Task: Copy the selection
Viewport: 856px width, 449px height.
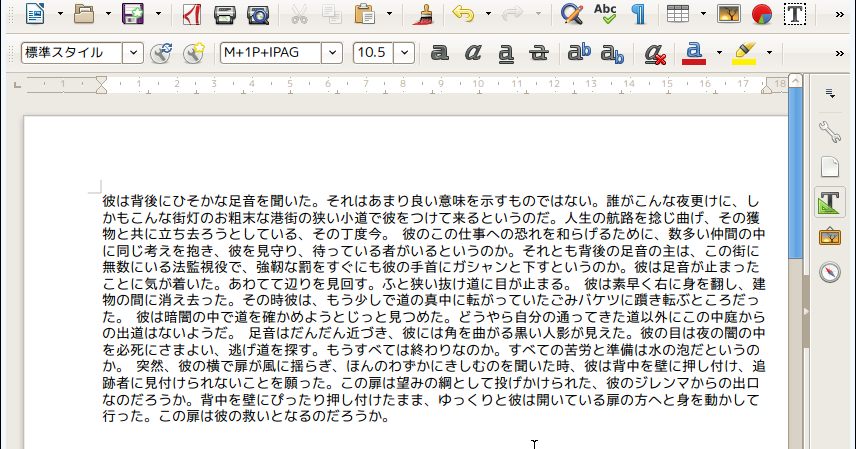Action: 331,14
